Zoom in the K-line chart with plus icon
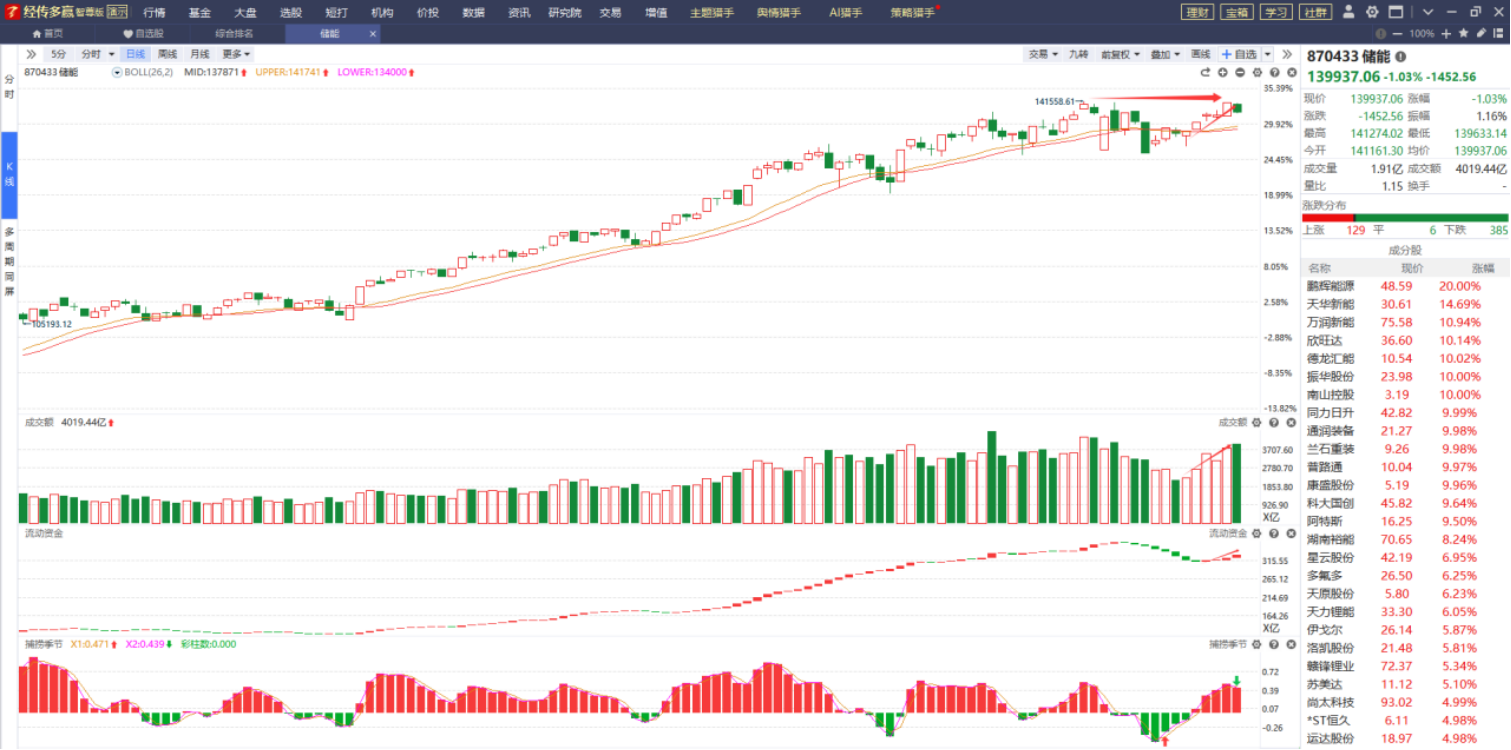Image resolution: width=1511 pixels, height=750 pixels. (1222, 73)
